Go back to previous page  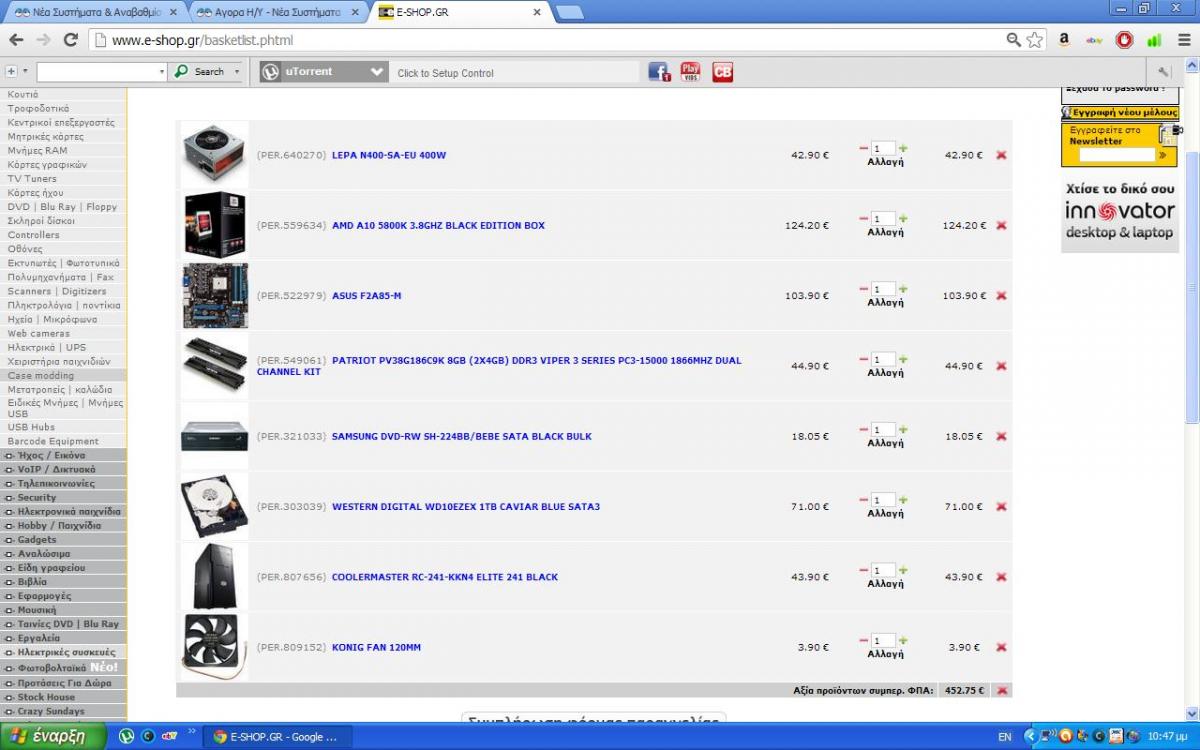pyautogui.click(x=16, y=40)
